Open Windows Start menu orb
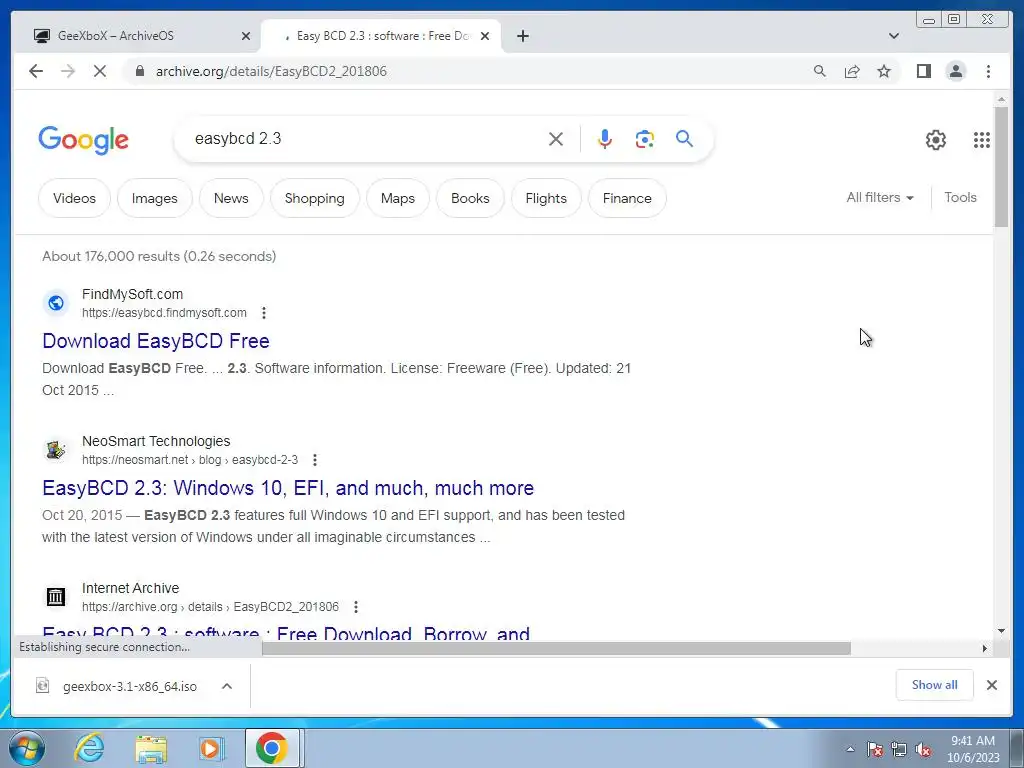Screen dimensions: 1024x768 [26, 748]
